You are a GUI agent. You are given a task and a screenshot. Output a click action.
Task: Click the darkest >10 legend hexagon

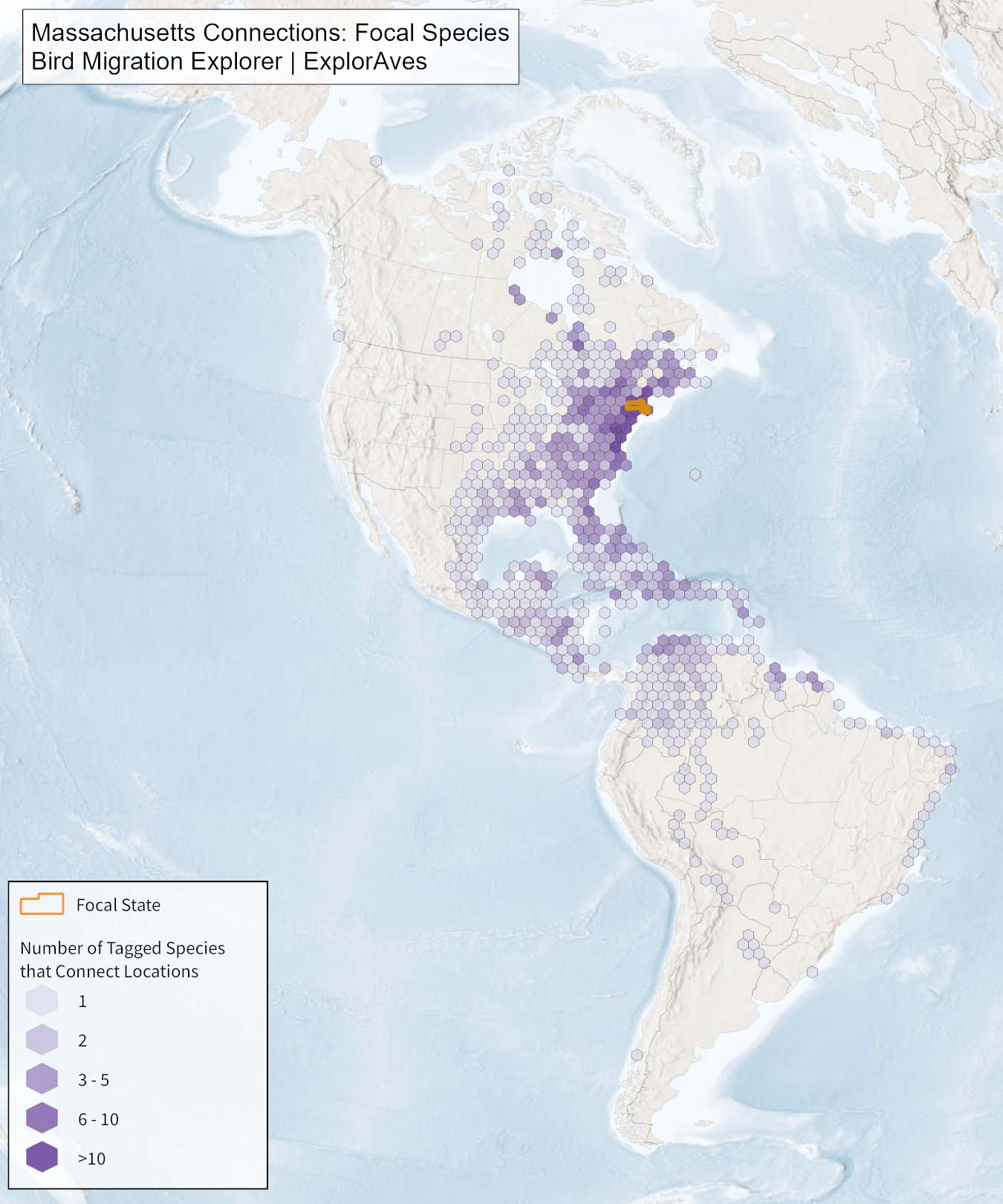pyautogui.click(x=42, y=1157)
